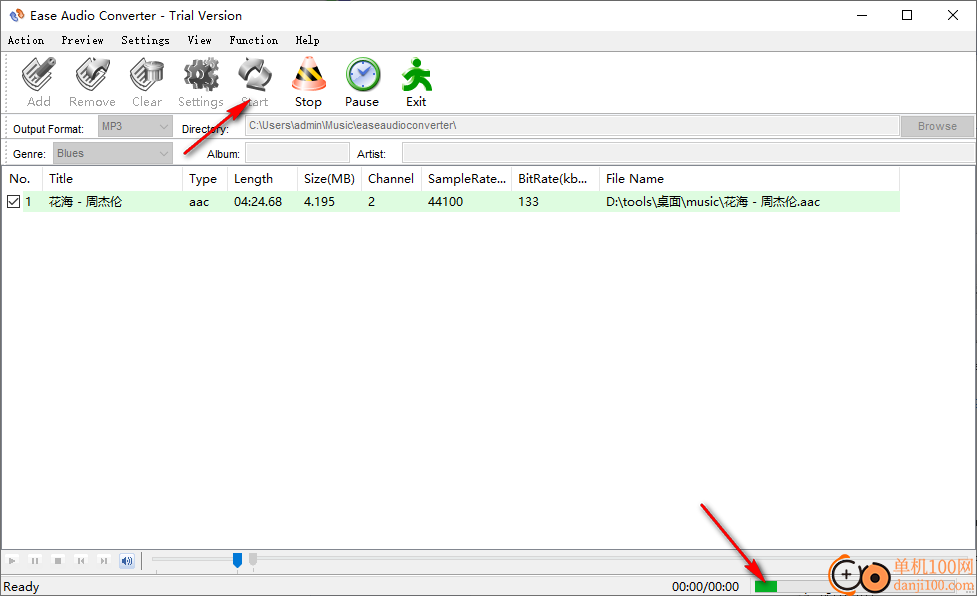The image size is (977, 596).
Task: Click the Browse button
Action: click(x=937, y=126)
